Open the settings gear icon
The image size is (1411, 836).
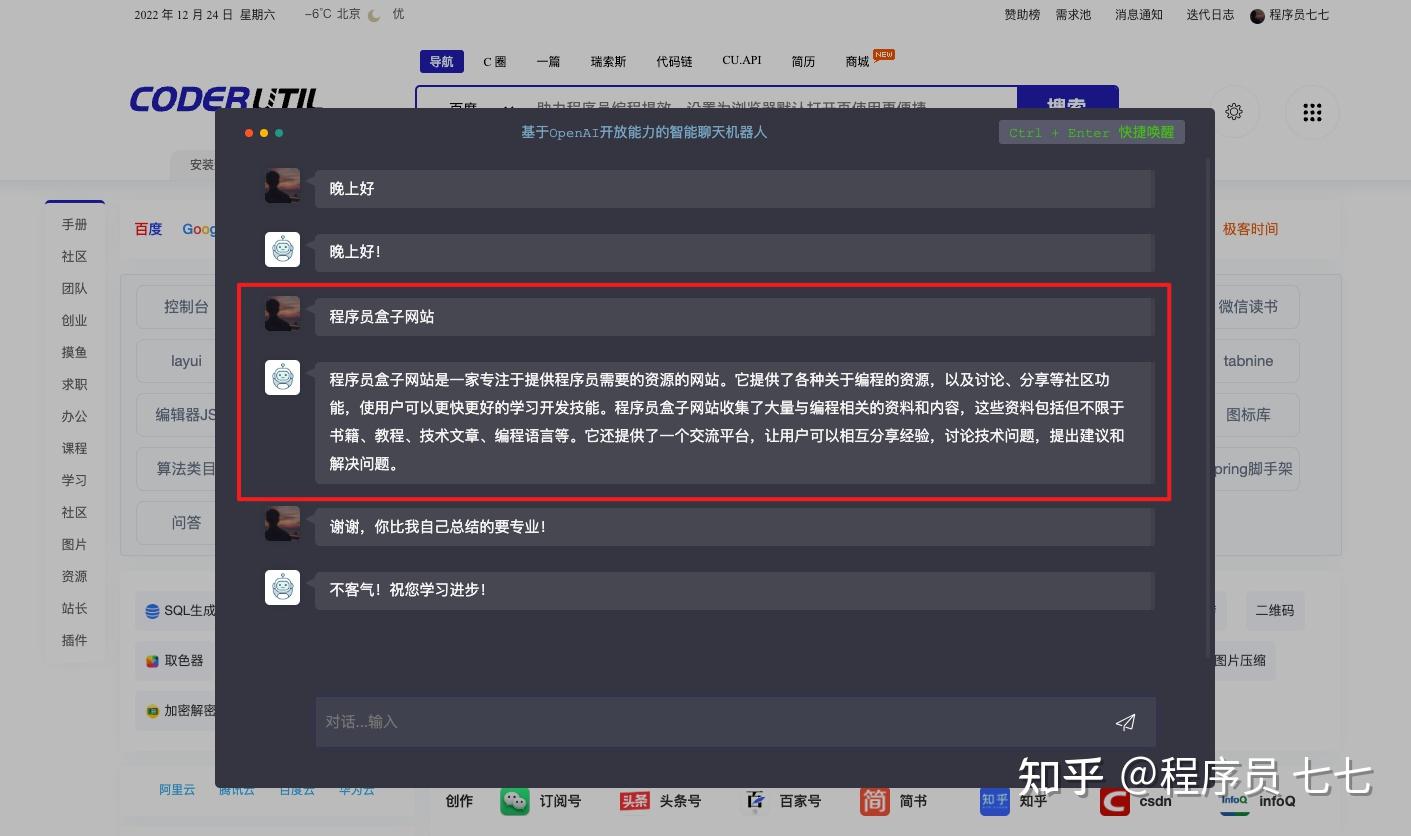[x=1234, y=112]
